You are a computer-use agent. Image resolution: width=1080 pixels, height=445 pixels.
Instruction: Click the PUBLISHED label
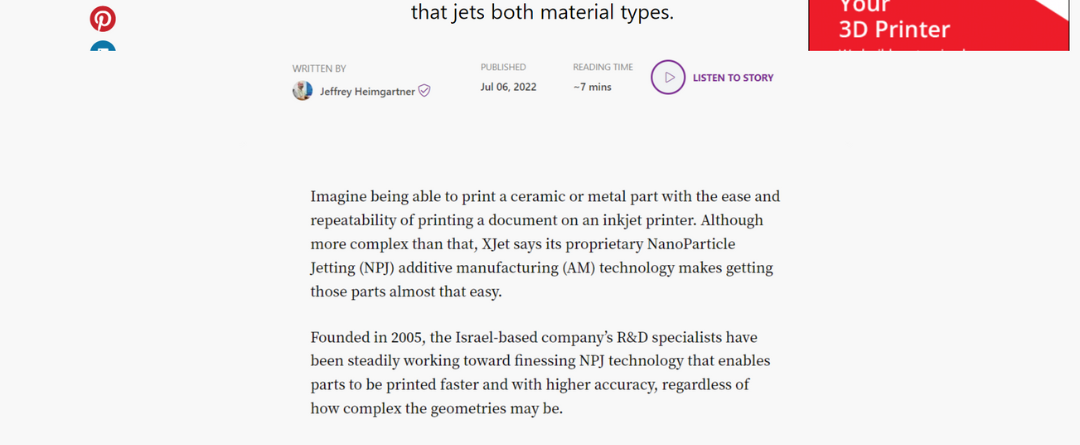pos(503,67)
